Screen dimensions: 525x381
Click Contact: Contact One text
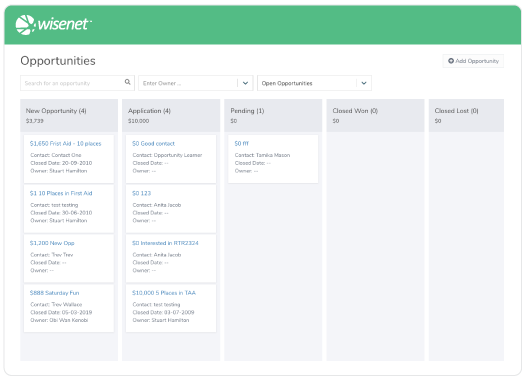tap(56, 155)
